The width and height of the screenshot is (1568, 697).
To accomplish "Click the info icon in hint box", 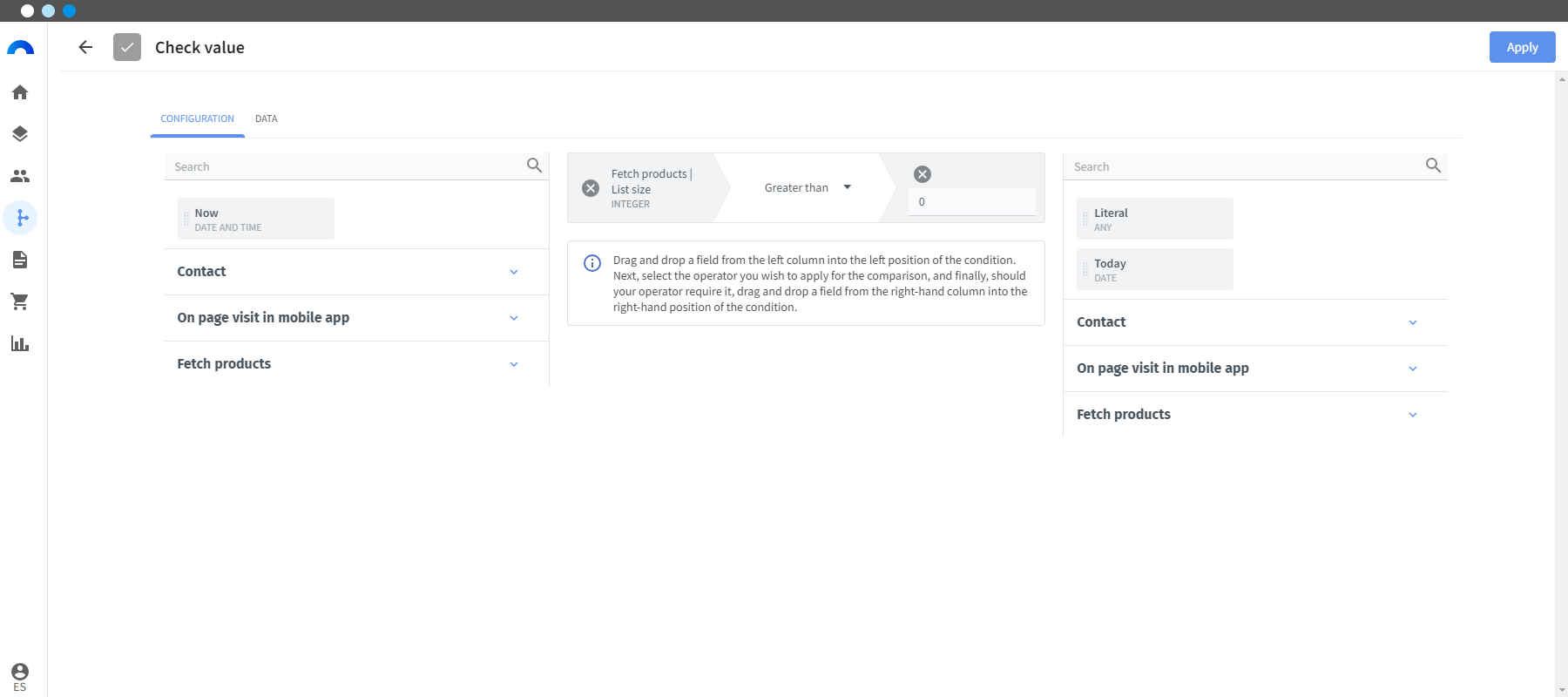I will 592,263.
